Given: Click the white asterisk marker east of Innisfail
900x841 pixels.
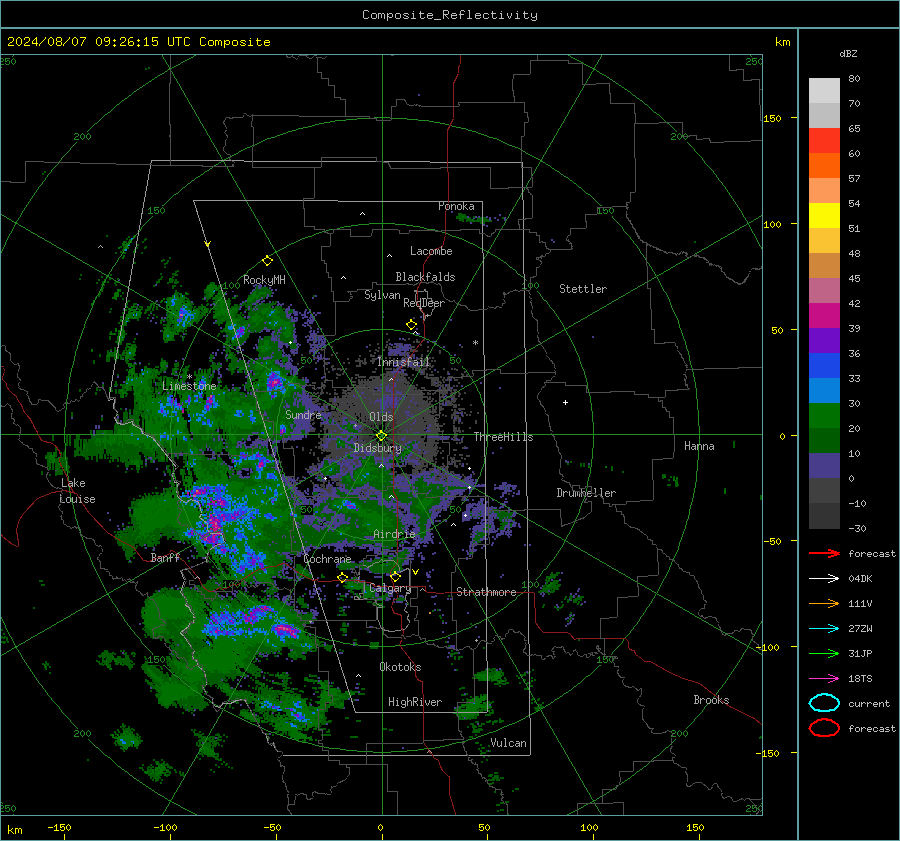Looking at the screenshot, I should pyautogui.click(x=475, y=343).
